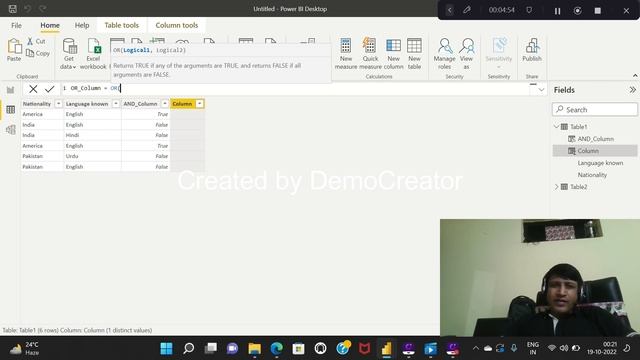Viewport: 640px width, 360px height.
Task: Click the Copy button
Action: (x=38, y=53)
